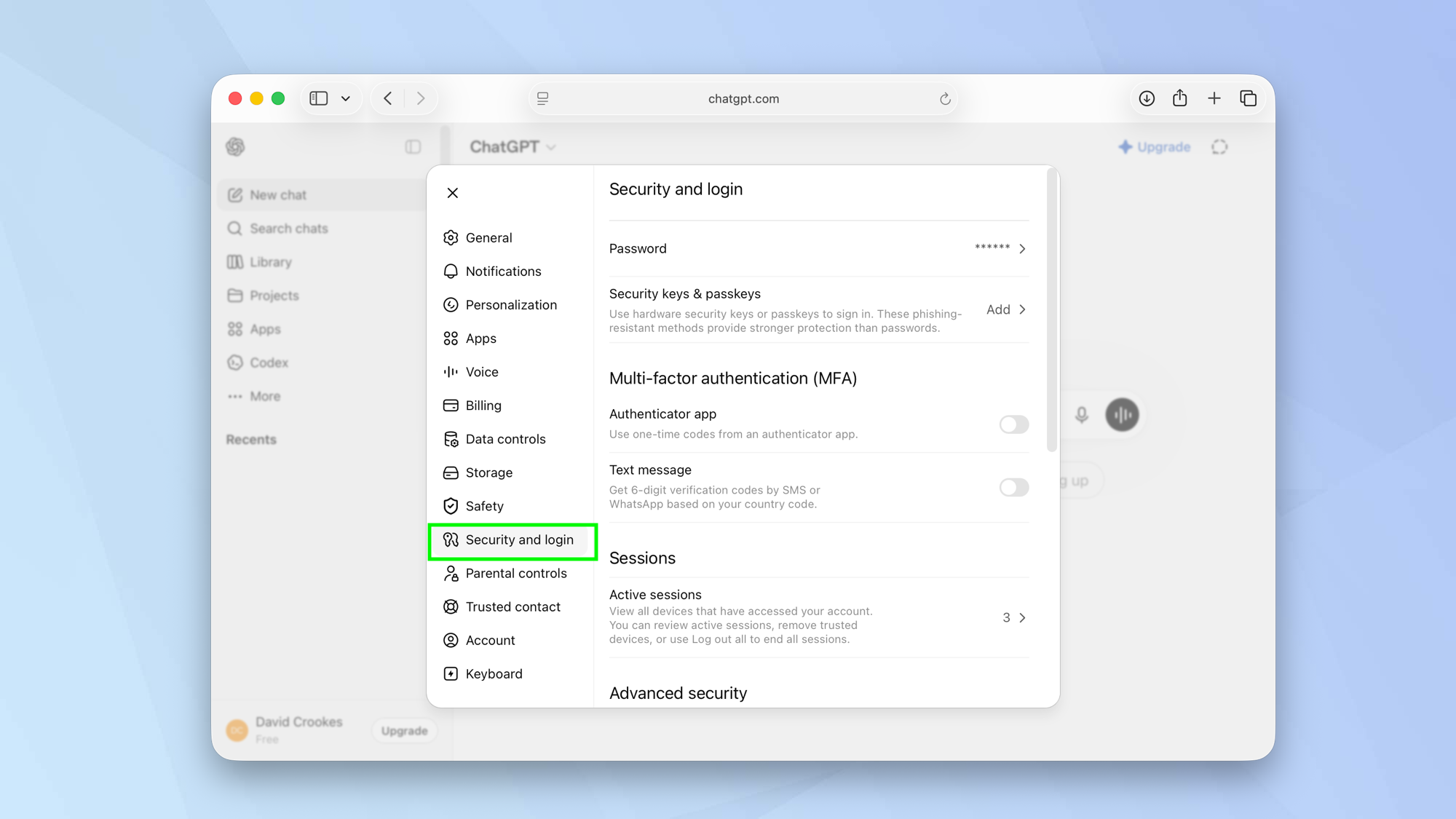Expand Active sessions chevron

(1022, 617)
